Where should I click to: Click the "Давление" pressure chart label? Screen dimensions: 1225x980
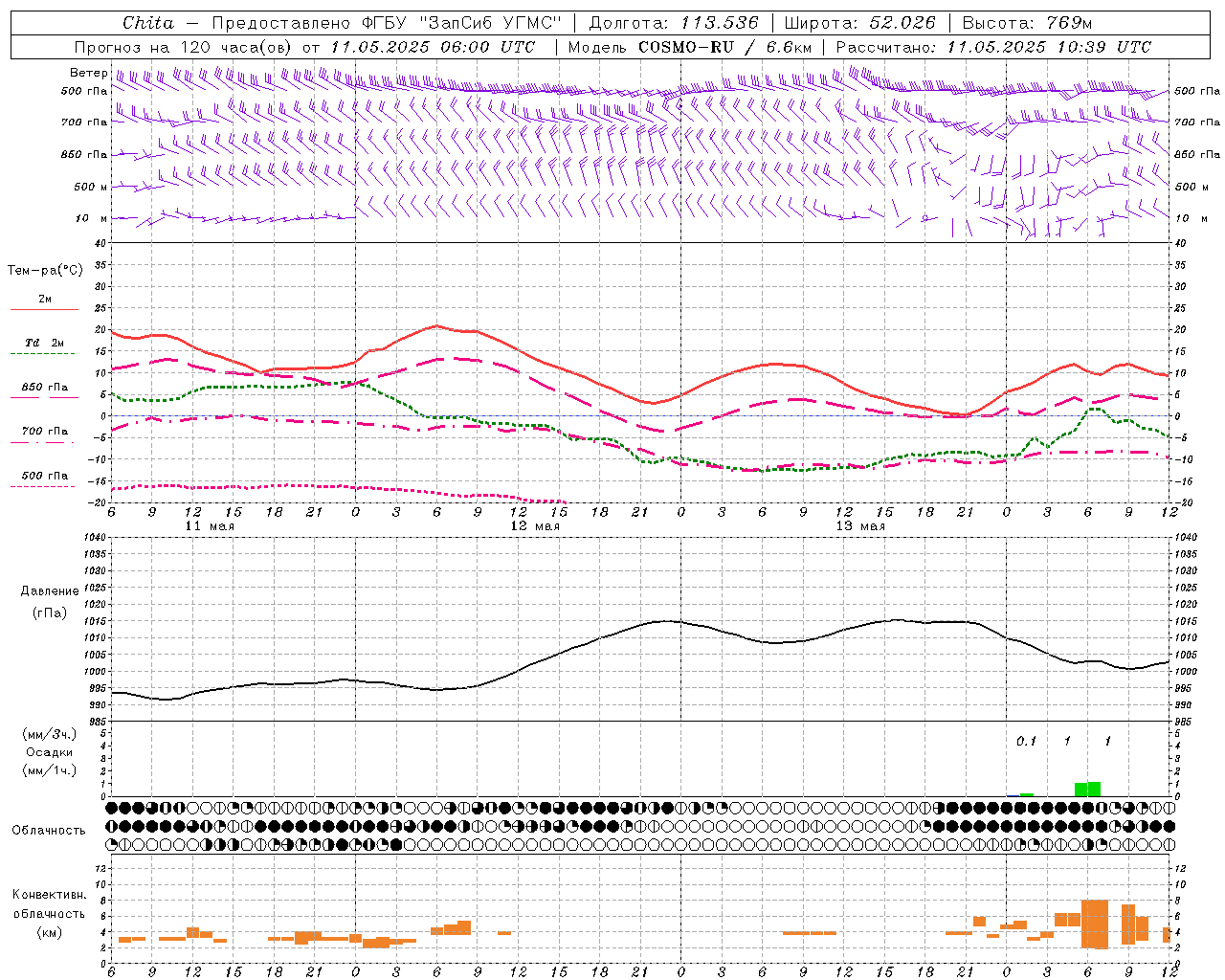50,591
